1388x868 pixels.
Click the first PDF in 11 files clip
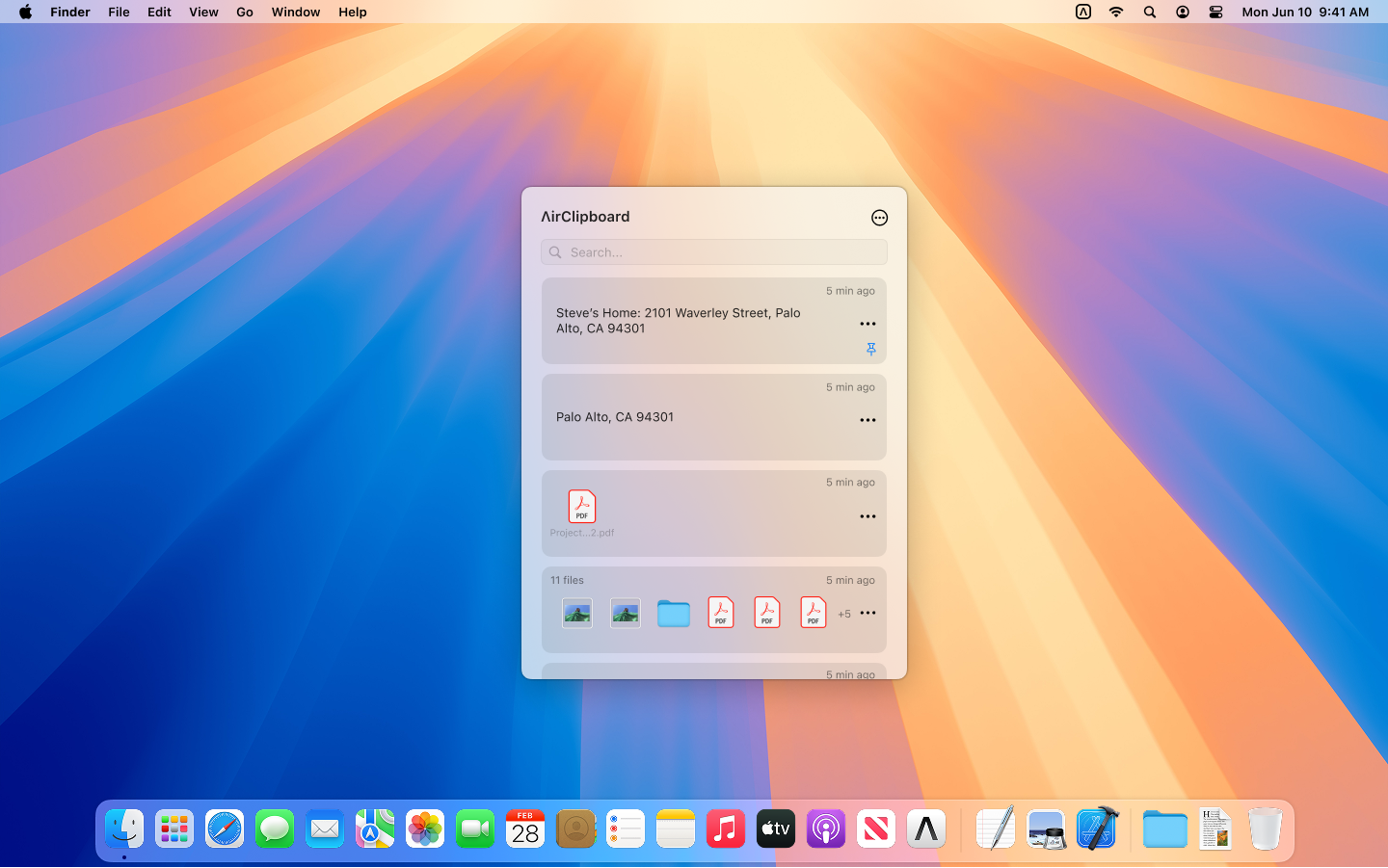[721, 613]
